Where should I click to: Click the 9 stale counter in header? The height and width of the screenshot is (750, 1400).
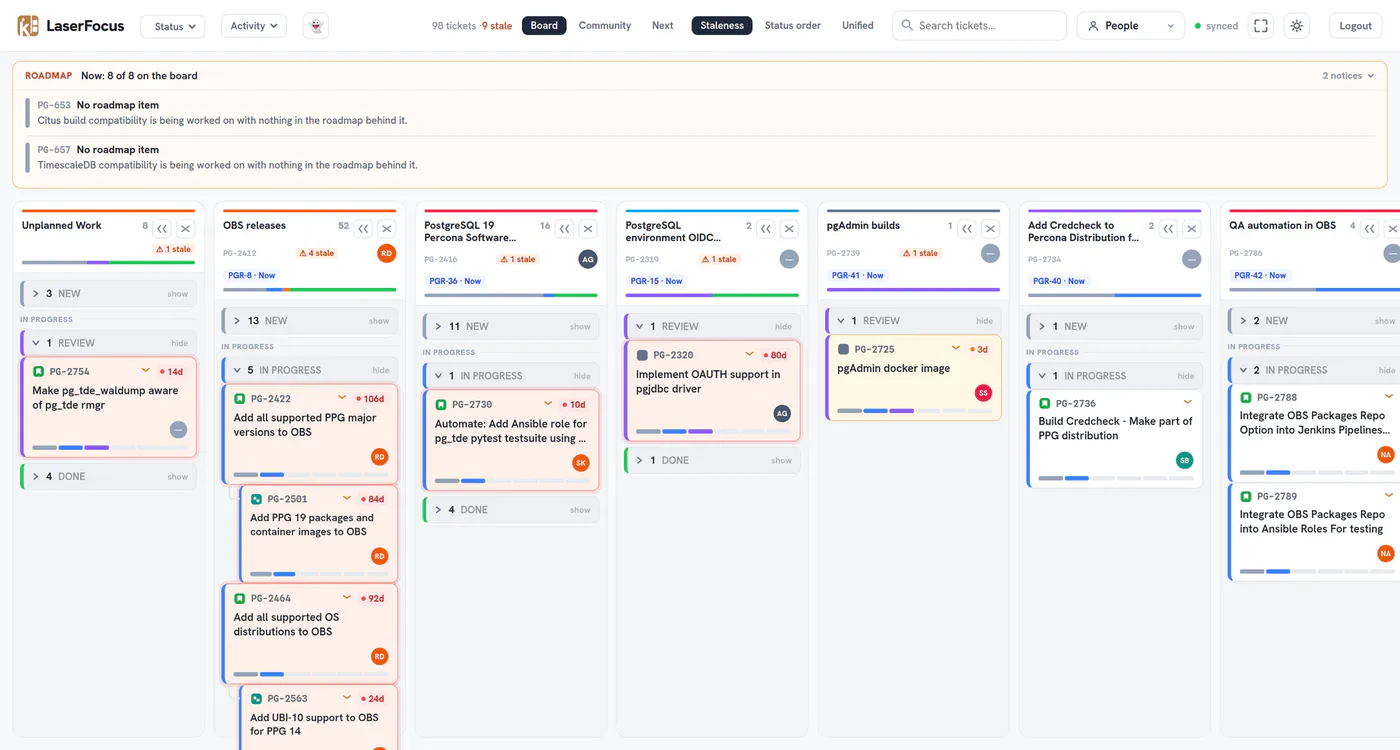[496, 26]
